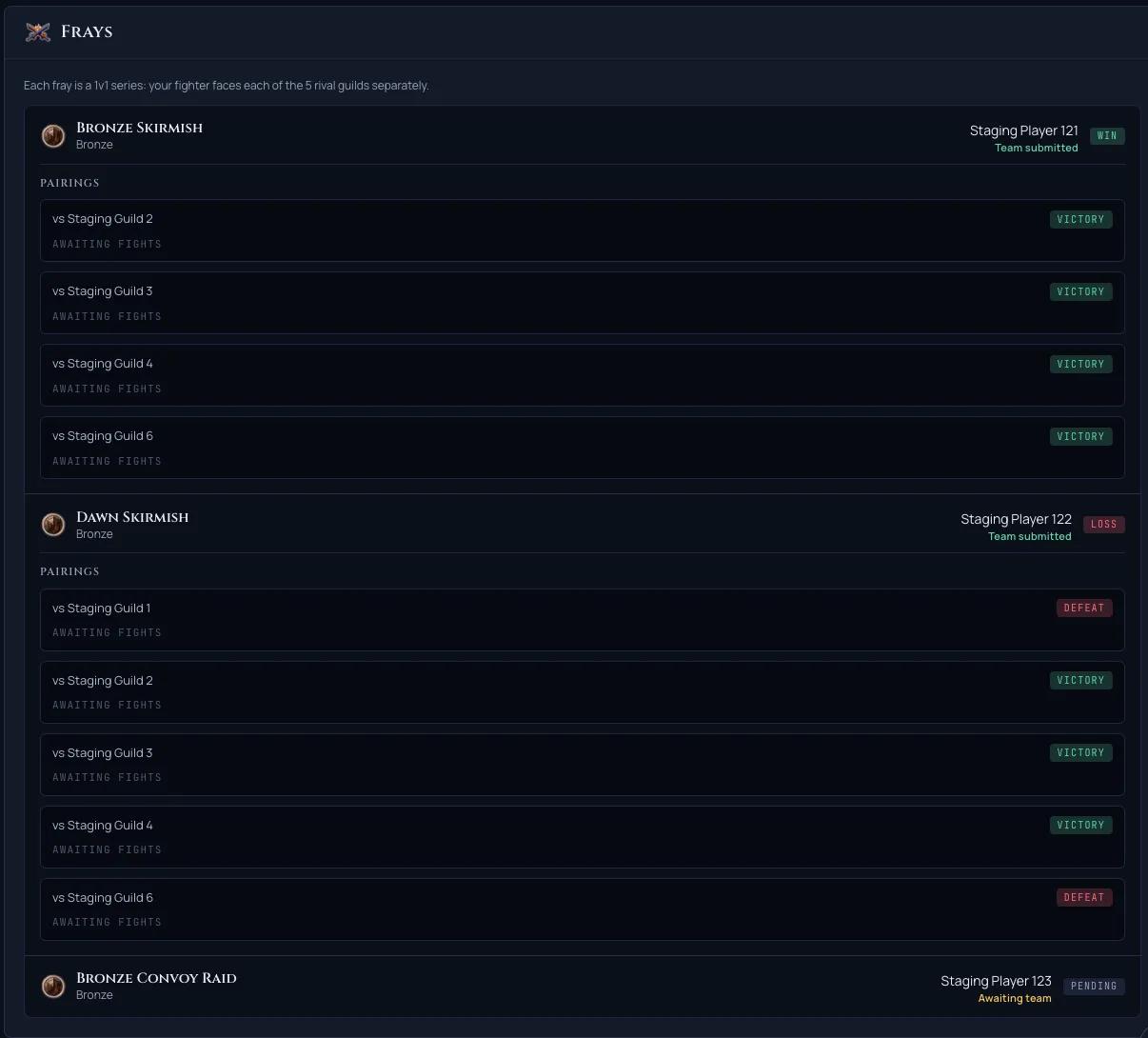This screenshot has width=1148, height=1038.
Task: Open Dawn Skirmish pairing vs Staging Guild 1
Action: point(583,620)
